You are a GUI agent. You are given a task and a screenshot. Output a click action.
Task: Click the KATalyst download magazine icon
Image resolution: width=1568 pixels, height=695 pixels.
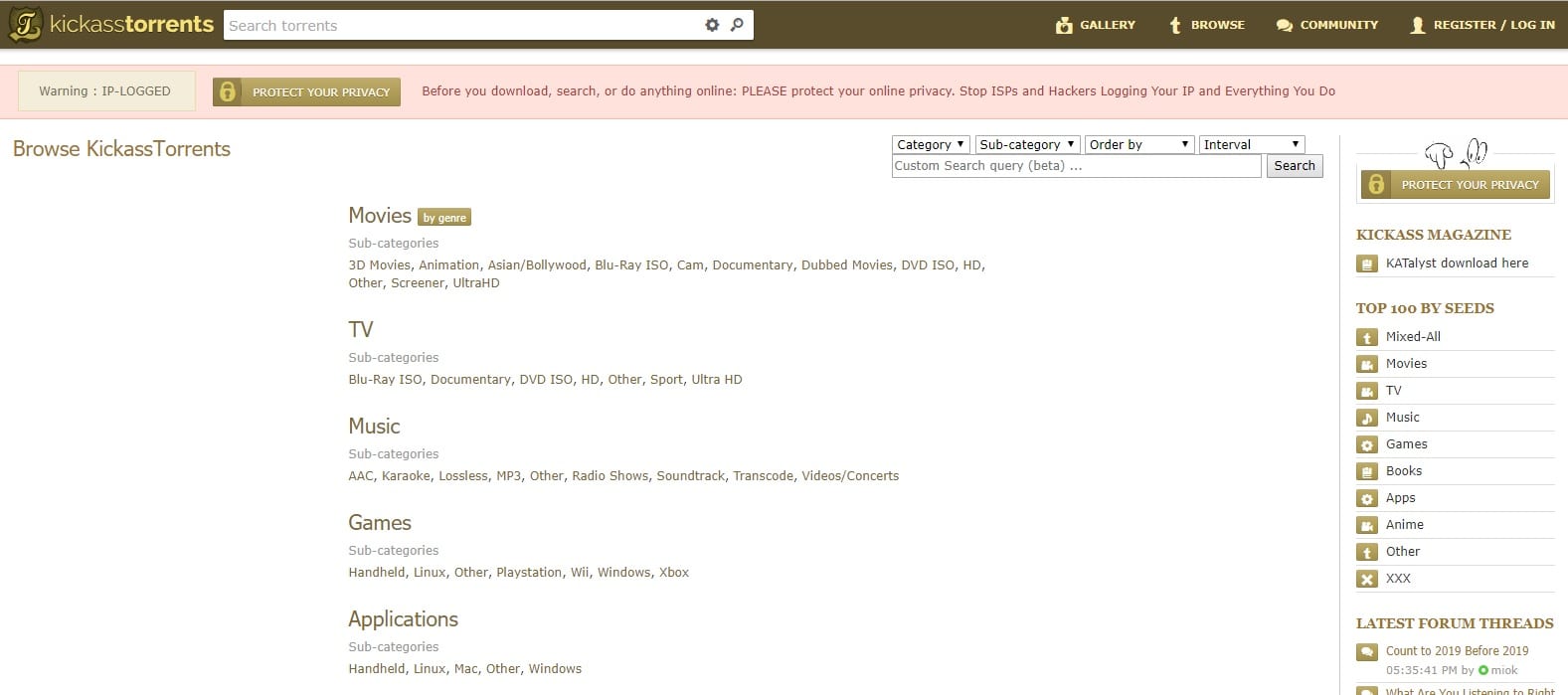[1367, 263]
